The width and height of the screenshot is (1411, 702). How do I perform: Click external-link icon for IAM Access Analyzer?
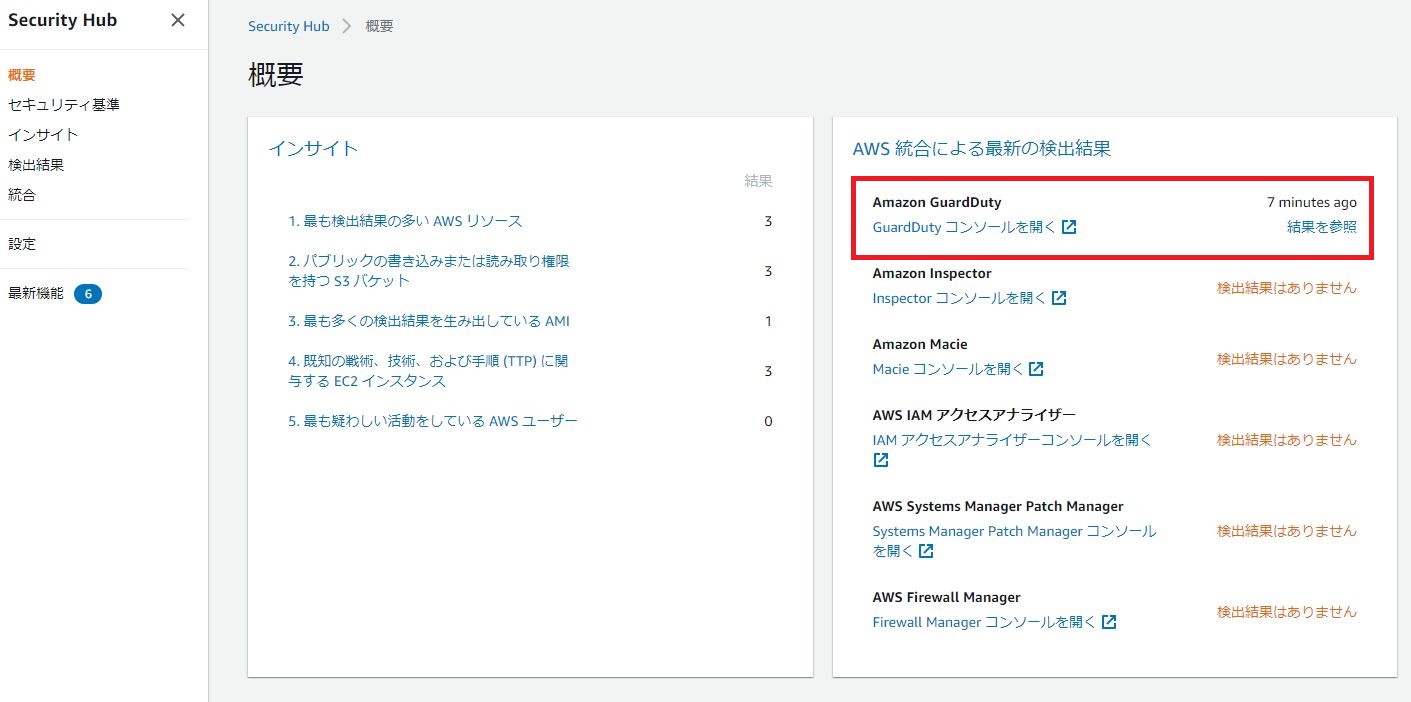(x=881, y=460)
